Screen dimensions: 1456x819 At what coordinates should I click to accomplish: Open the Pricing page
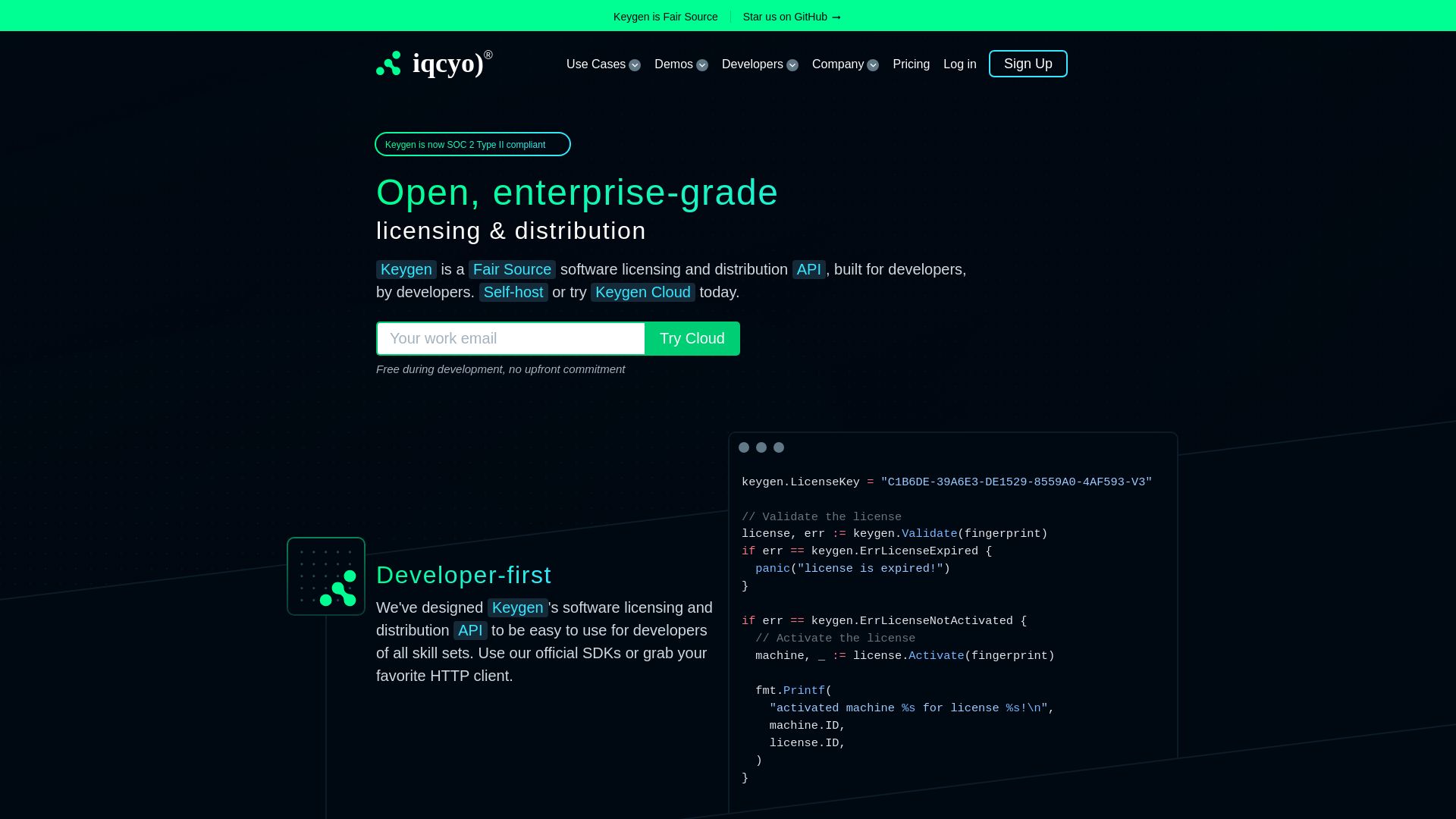pos(911,64)
